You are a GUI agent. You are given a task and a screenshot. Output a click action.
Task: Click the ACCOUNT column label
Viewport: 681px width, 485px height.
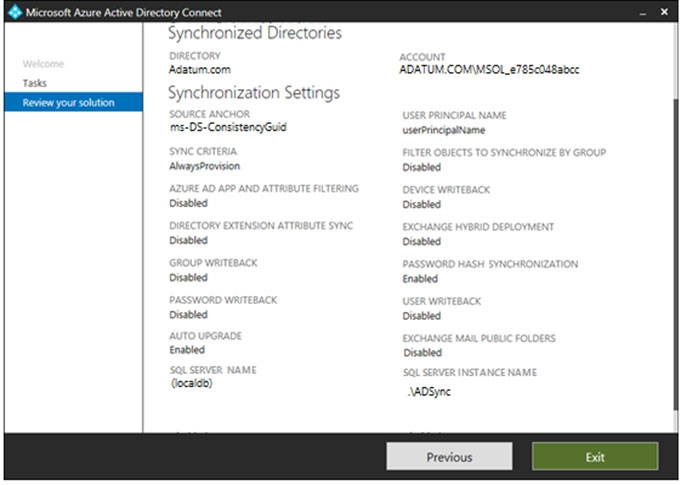pos(422,57)
